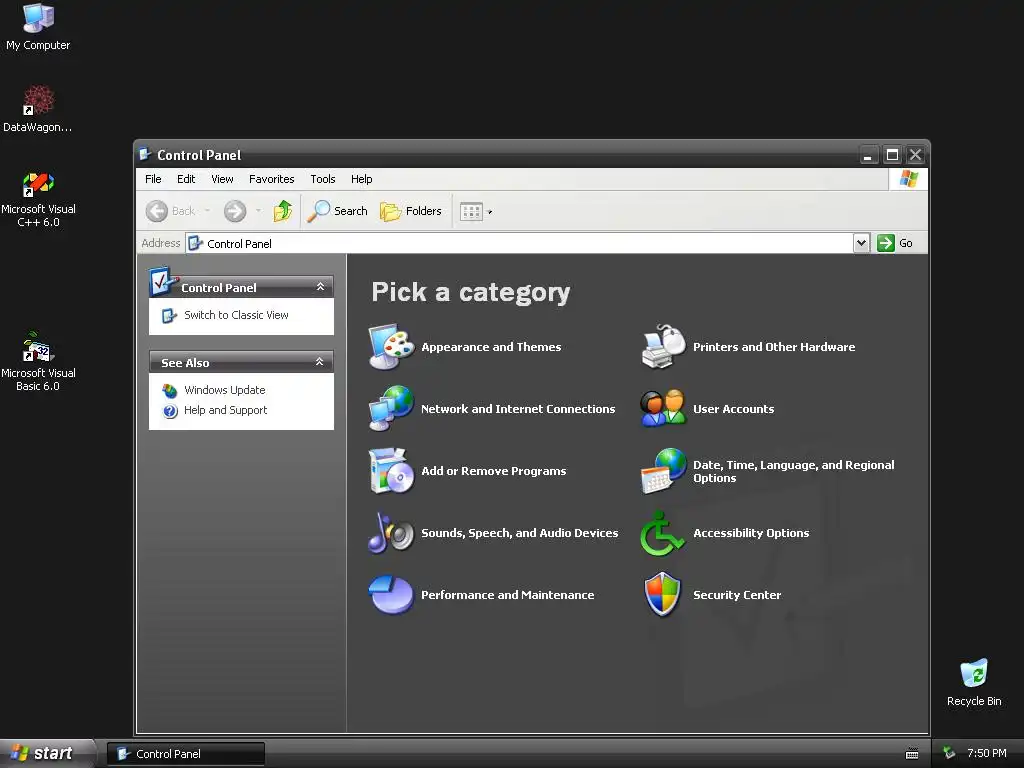
Task: Click the Performance and Maintenance pie icon
Action: tap(391, 594)
